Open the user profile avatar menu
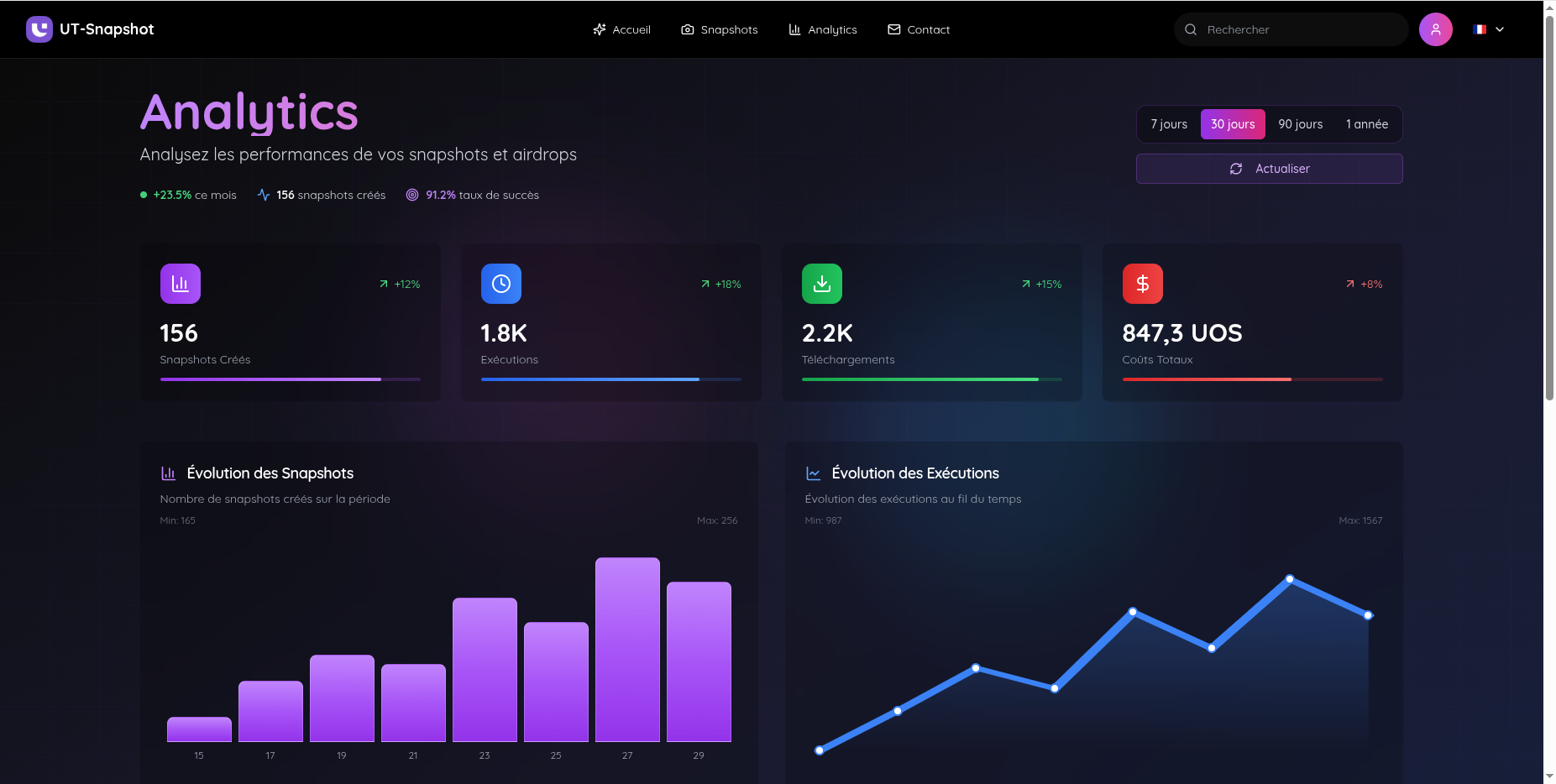Viewport: 1556px width, 784px height. 1436,29
